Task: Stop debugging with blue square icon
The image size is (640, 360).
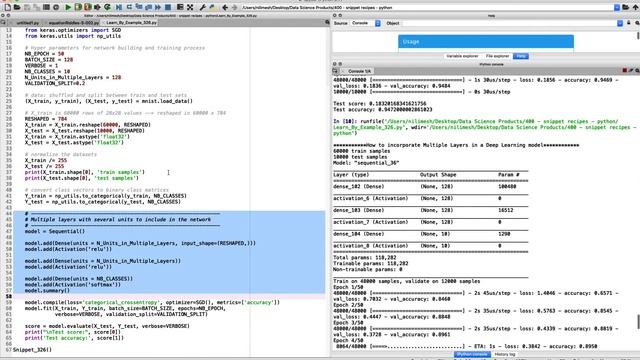Action: 168,7
